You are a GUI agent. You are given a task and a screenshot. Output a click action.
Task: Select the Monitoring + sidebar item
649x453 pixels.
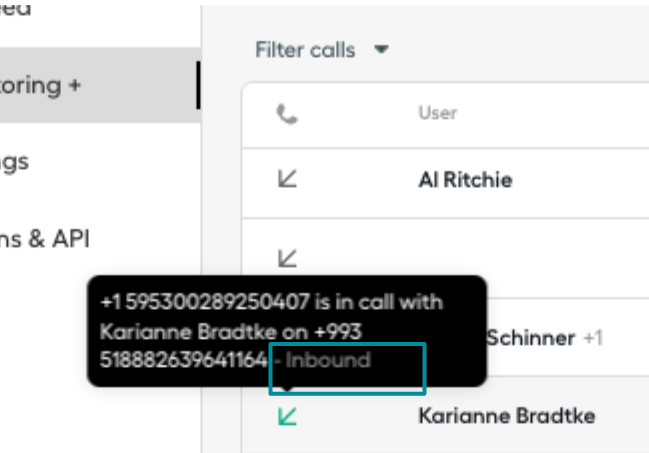100,85
